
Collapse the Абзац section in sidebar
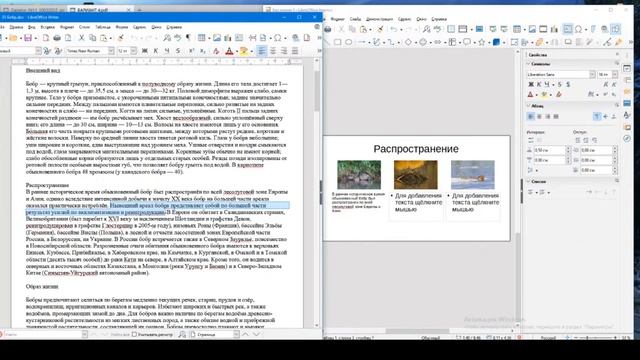point(529,106)
